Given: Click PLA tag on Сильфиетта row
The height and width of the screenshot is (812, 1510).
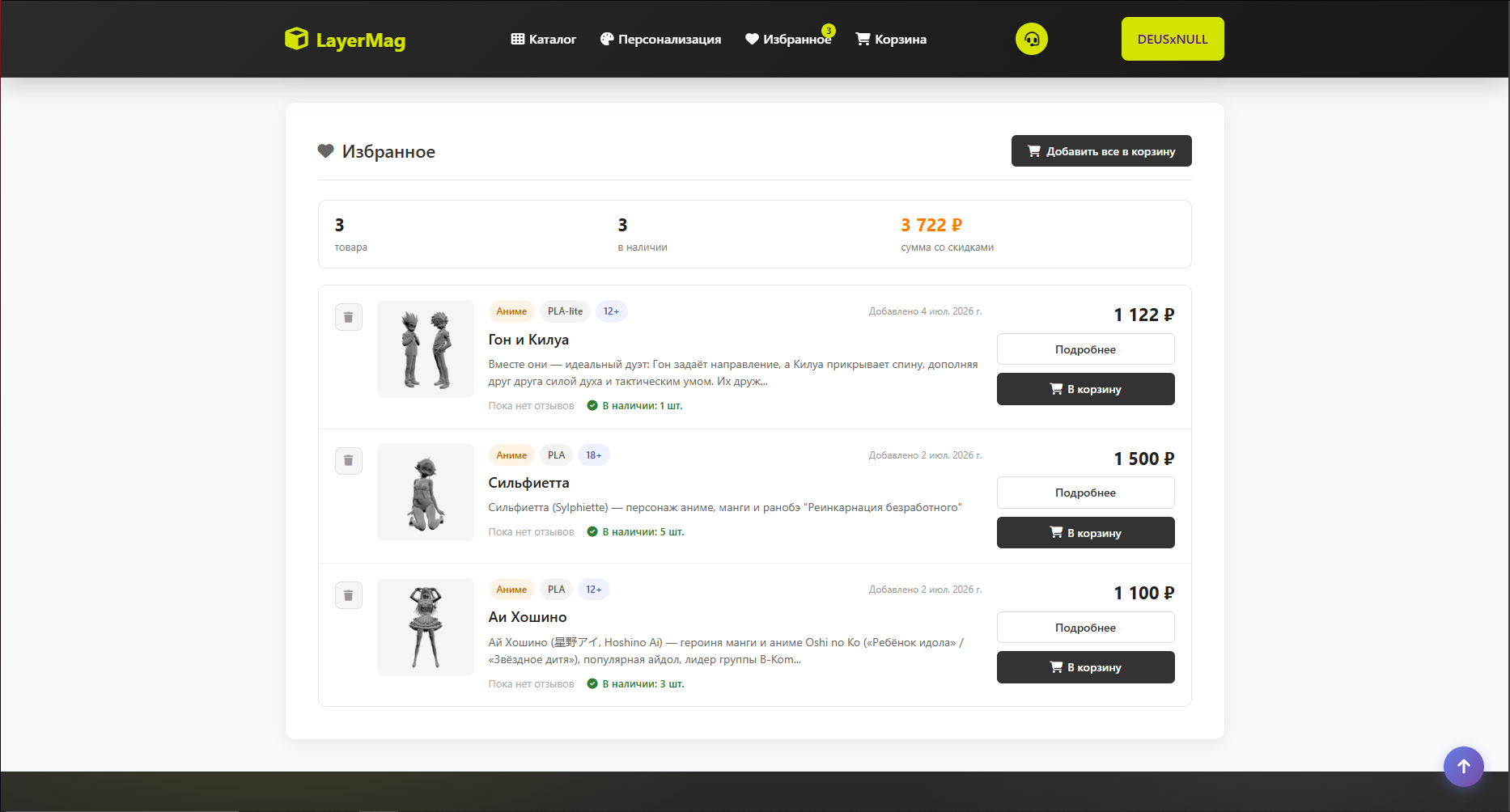Looking at the screenshot, I should point(557,455).
